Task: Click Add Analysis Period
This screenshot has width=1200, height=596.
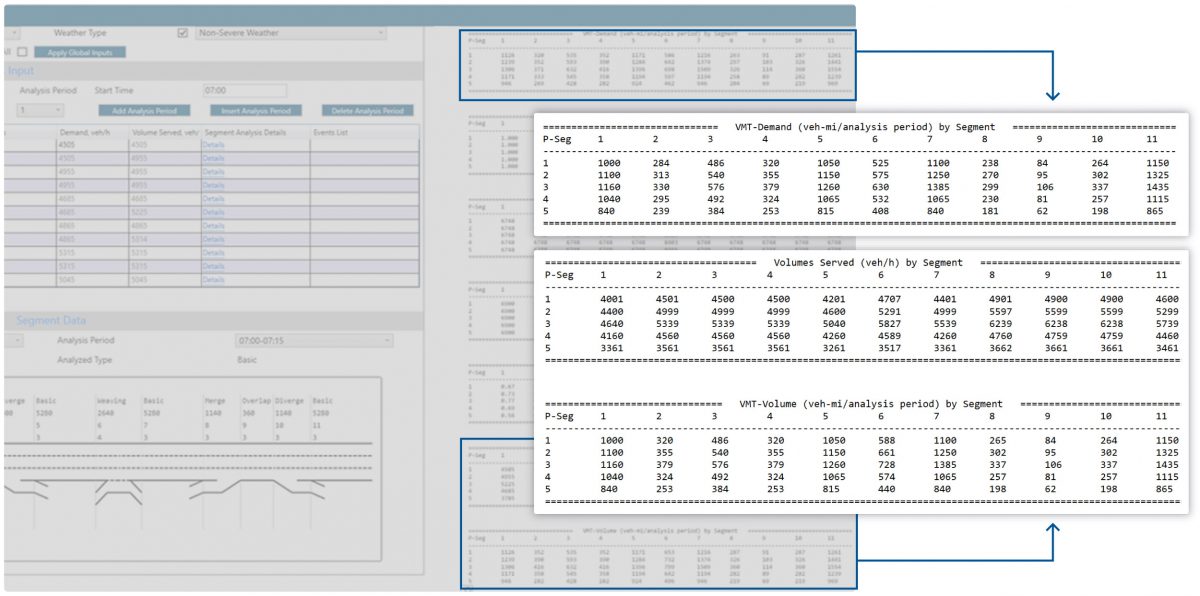Action: [x=145, y=109]
